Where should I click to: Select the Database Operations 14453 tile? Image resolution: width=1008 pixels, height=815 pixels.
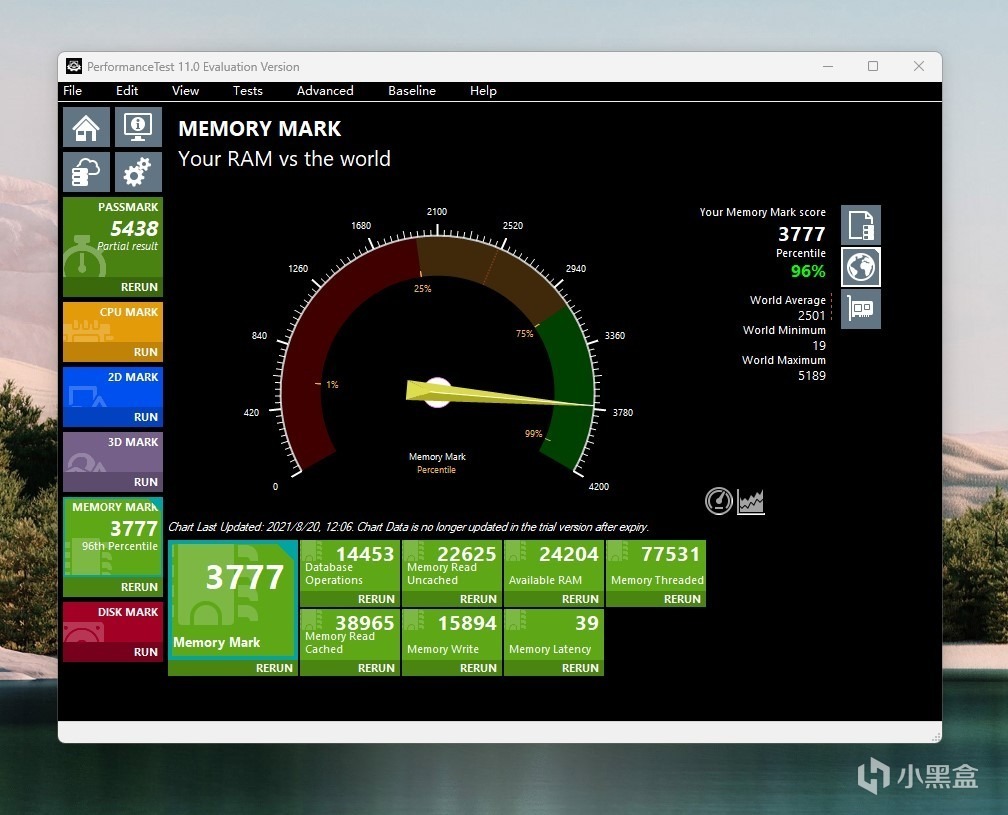[350, 566]
